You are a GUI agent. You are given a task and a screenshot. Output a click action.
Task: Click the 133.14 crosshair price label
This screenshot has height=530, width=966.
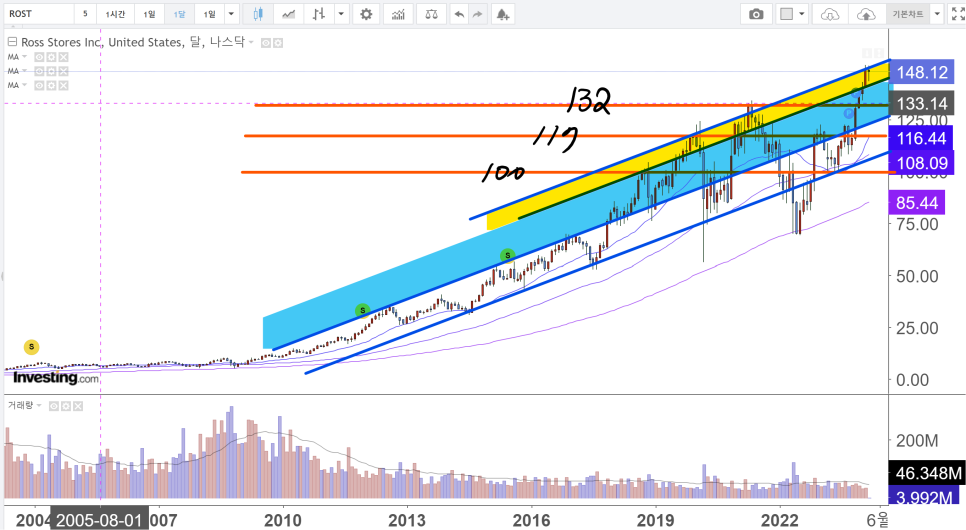point(922,104)
